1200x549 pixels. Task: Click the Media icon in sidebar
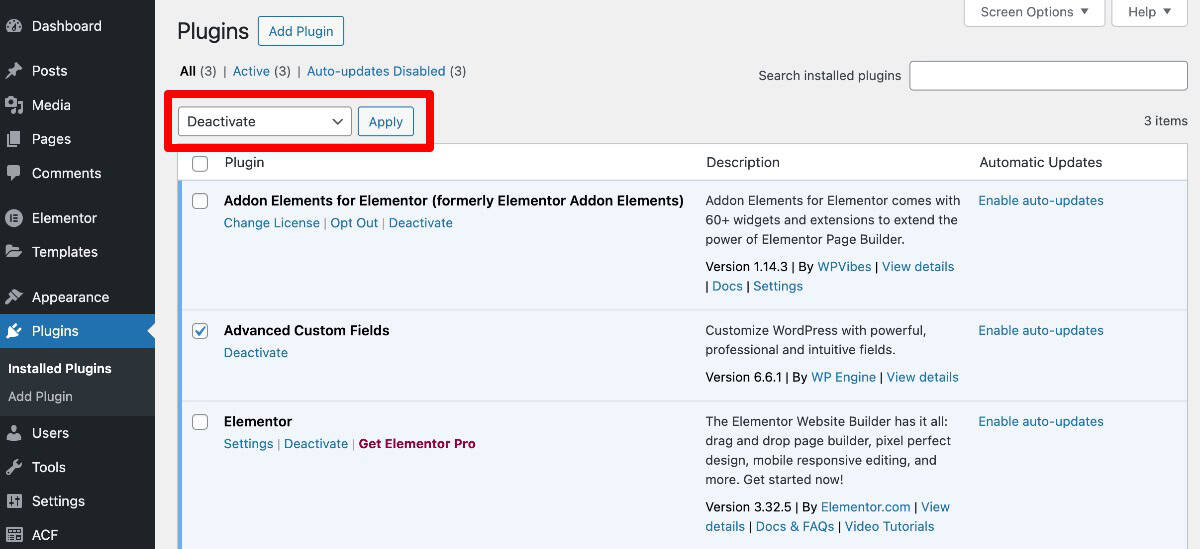(x=14, y=105)
